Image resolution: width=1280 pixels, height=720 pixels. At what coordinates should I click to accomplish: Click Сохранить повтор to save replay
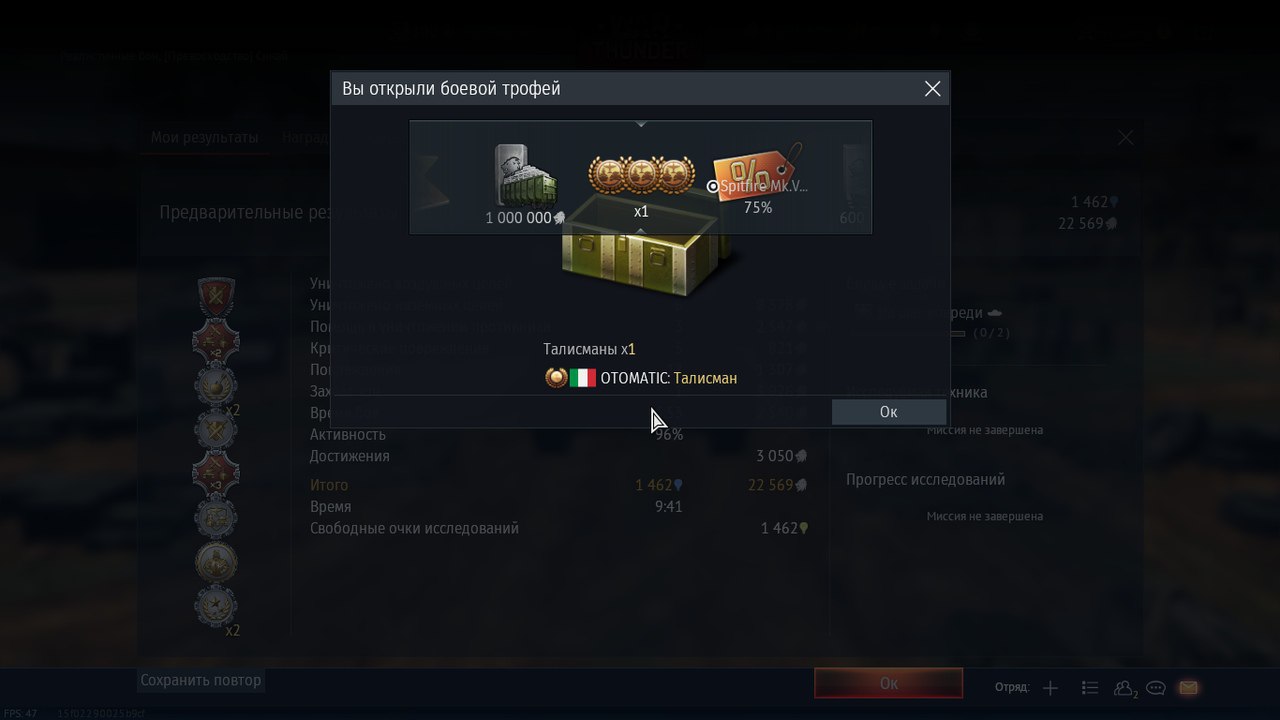[201, 680]
